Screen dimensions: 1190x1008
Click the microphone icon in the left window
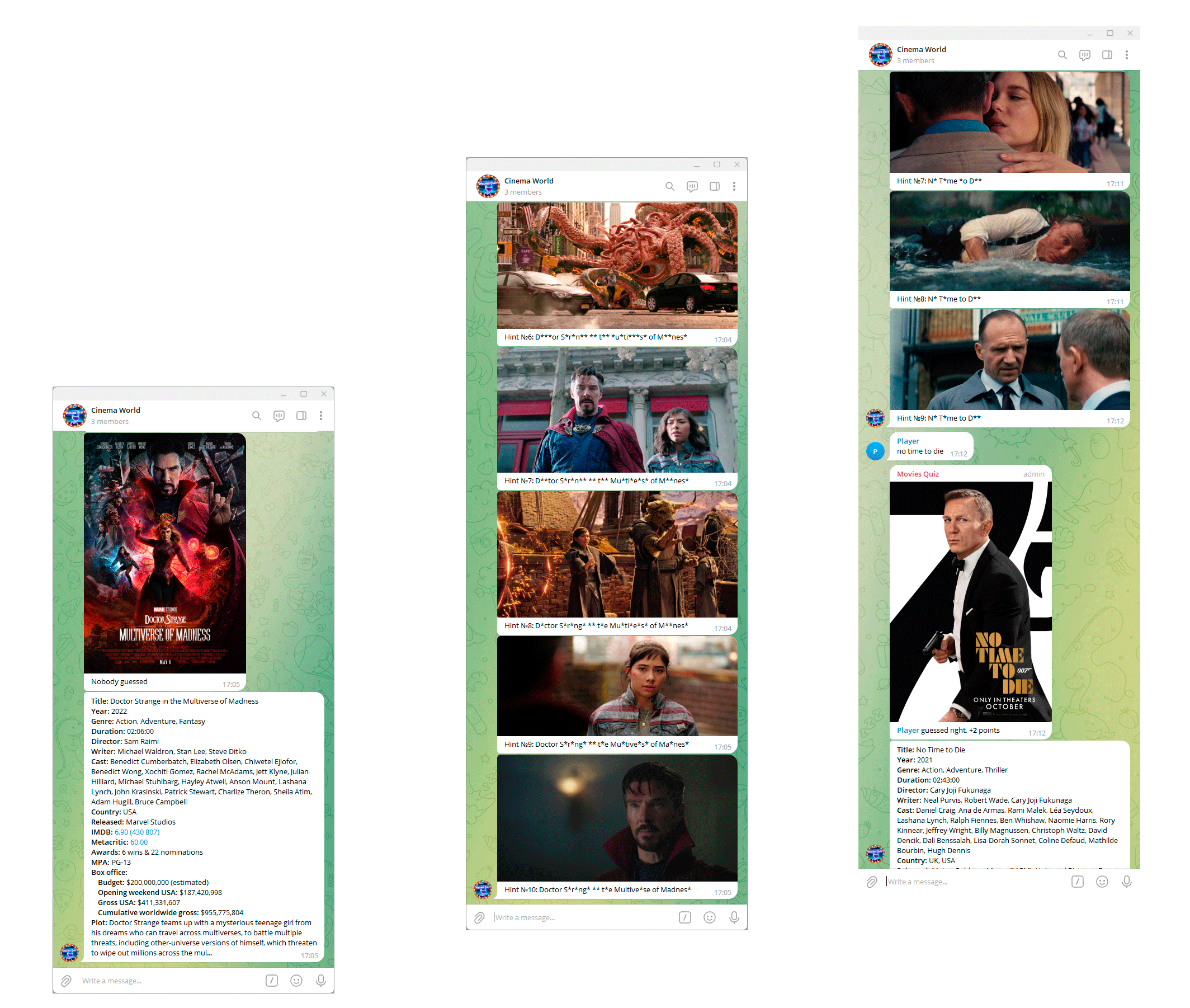click(321, 982)
